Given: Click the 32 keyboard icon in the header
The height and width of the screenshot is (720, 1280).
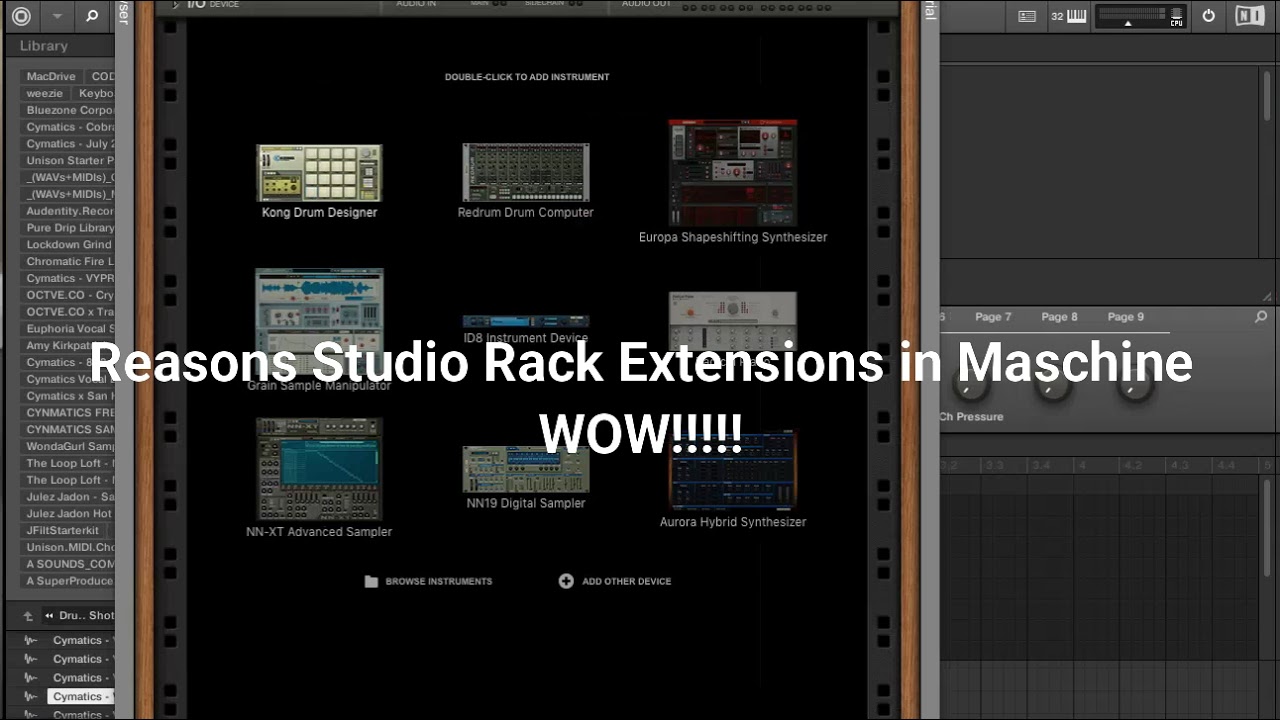Looking at the screenshot, I should tap(1068, 16).
